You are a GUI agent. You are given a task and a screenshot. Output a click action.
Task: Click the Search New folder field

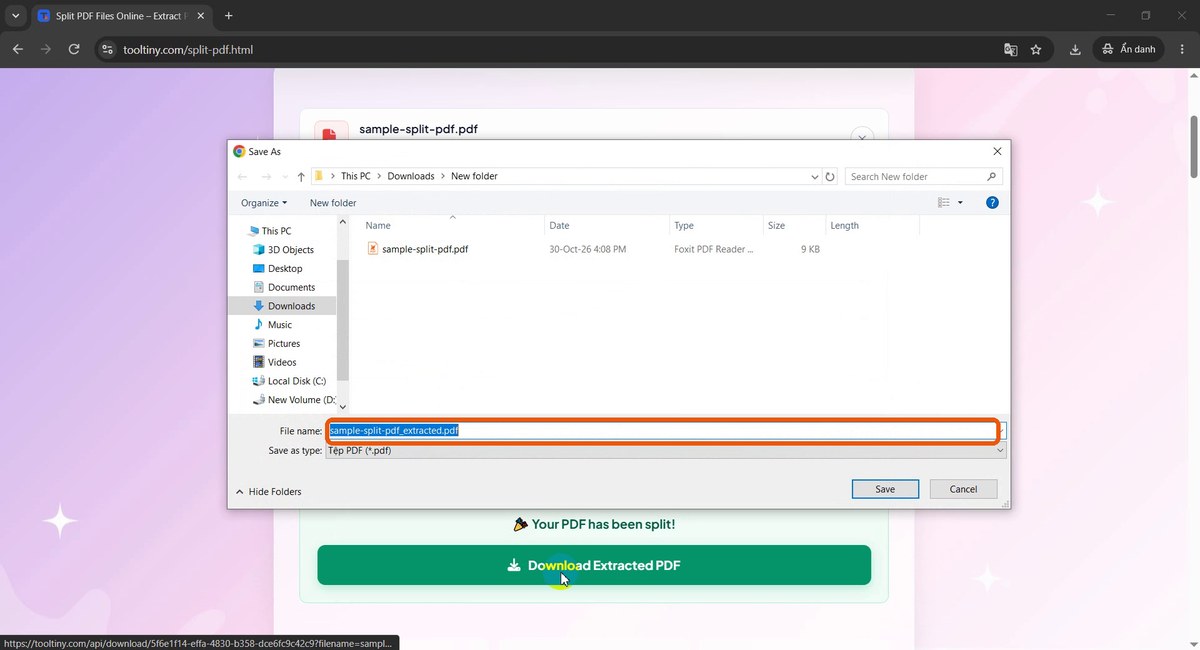tap(915, 176)
